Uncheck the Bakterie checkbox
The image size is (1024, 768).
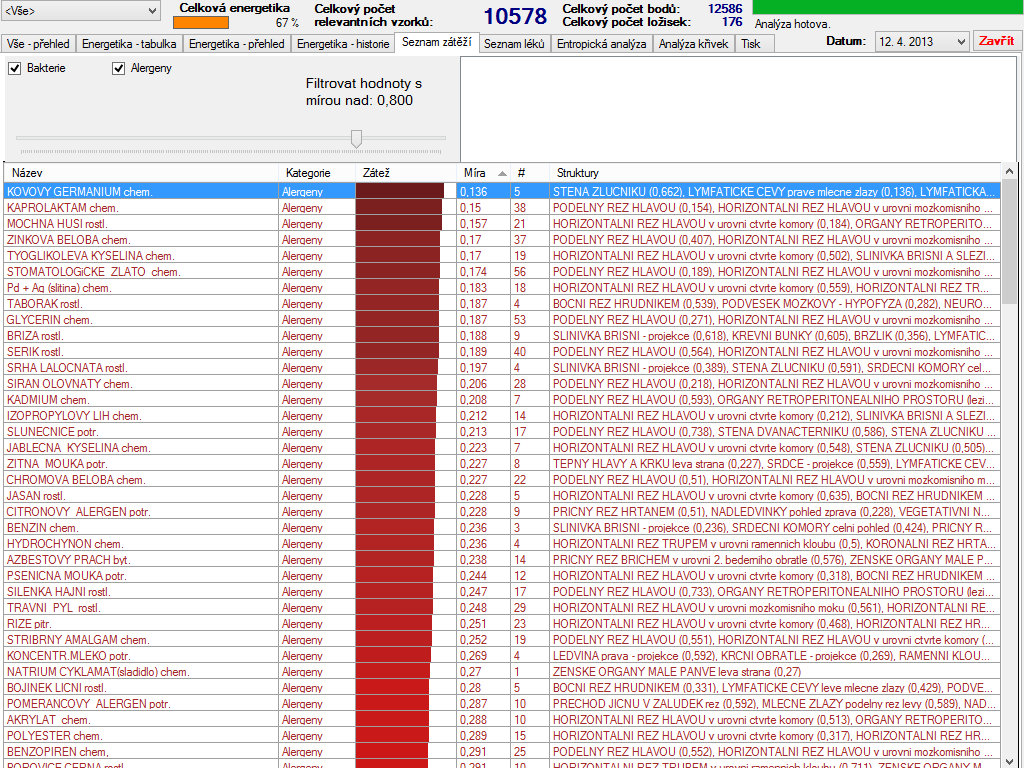coord(14,68)
